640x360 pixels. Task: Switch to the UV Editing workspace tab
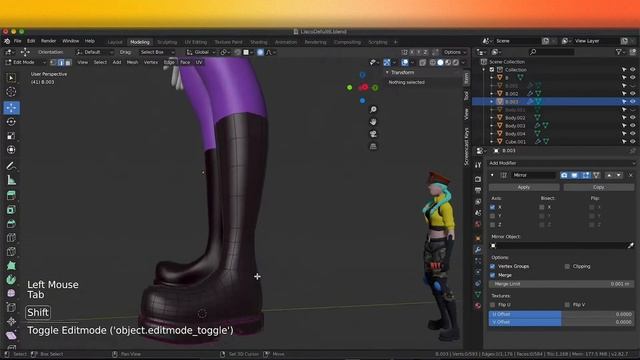click(196, 42)
